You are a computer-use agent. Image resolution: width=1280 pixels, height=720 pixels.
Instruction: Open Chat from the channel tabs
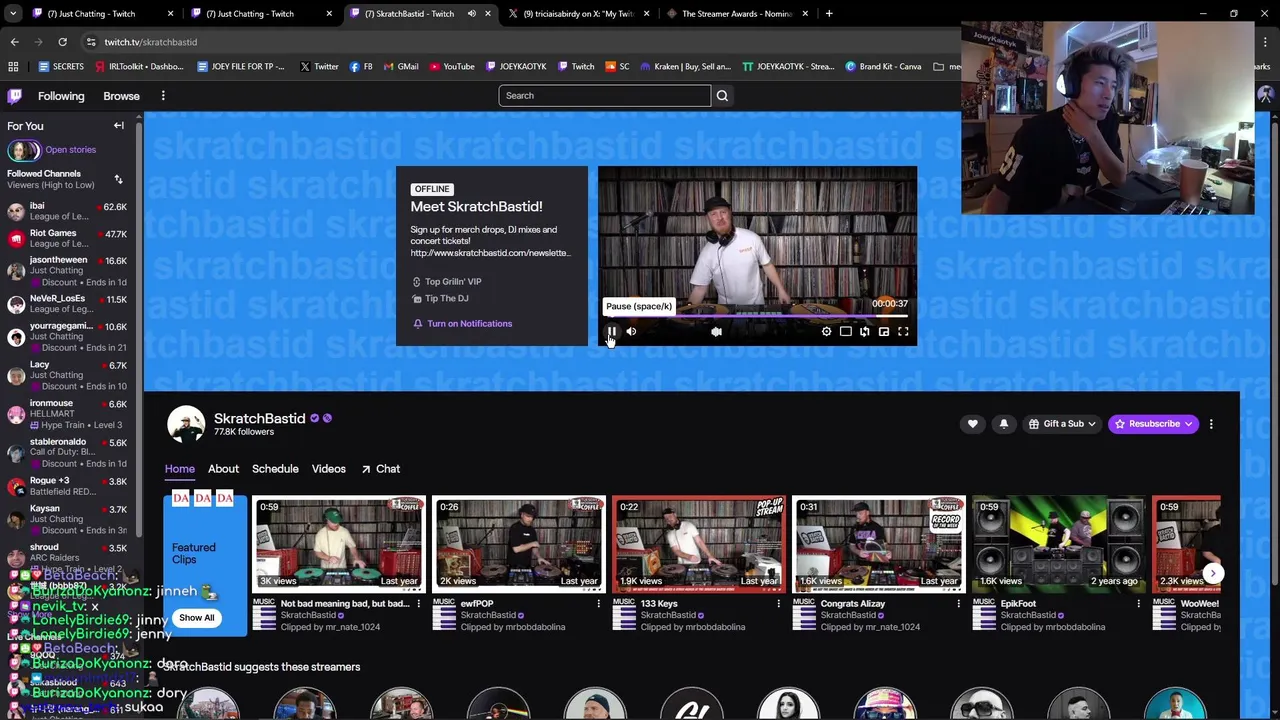(381, 469)
